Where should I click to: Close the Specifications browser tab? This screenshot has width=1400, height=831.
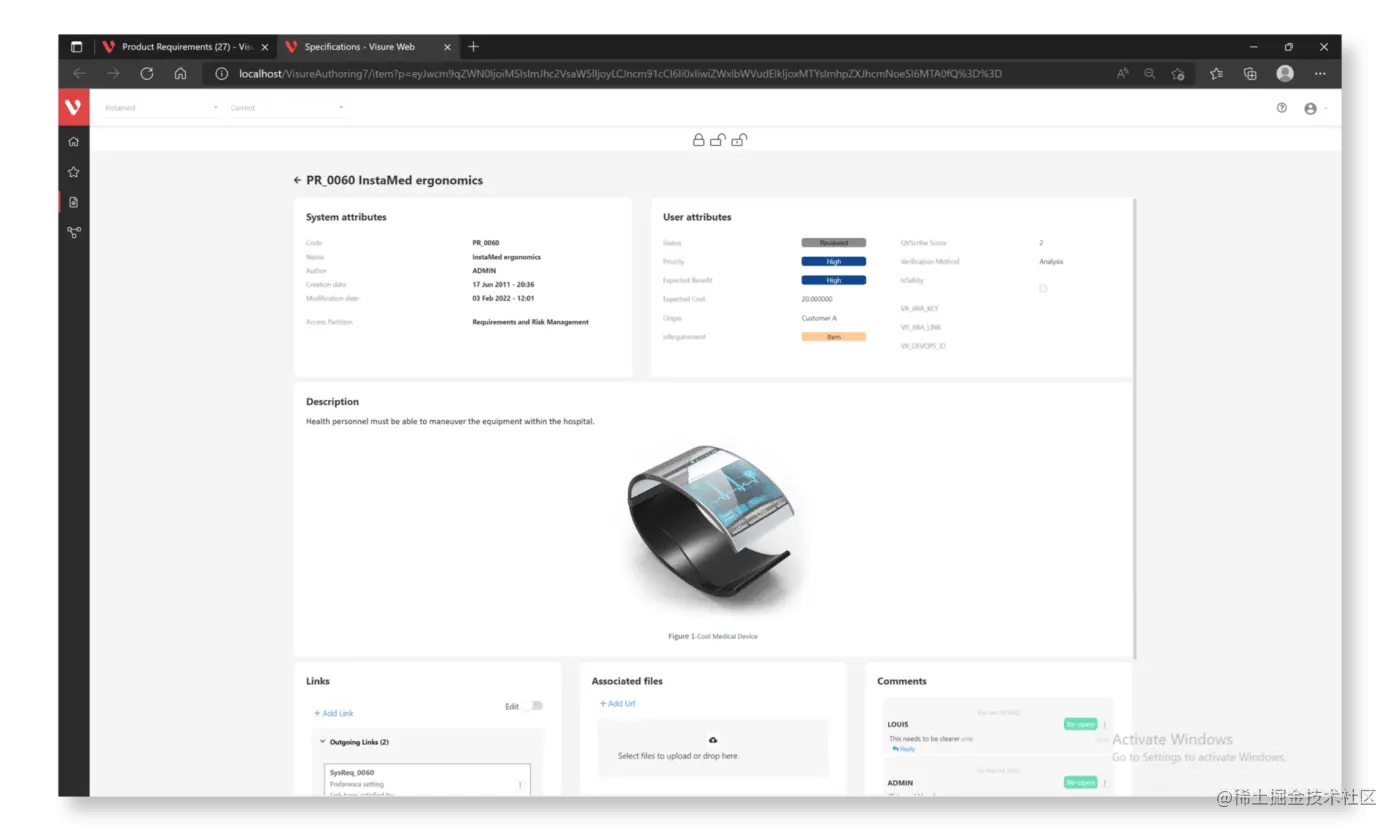(x=447, y=47)
